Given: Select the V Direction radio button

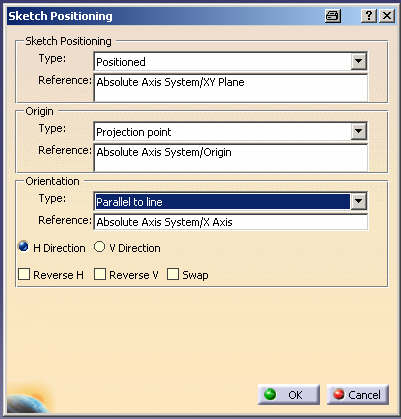Looking at the screenshot, I should pos(99,247).
